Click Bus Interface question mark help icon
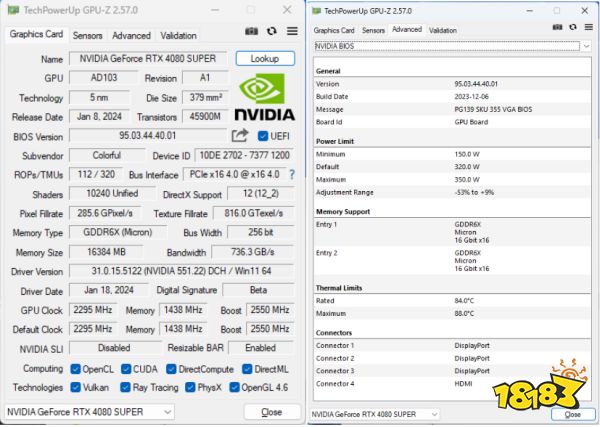The image size is (600, 427). point(292,174)
